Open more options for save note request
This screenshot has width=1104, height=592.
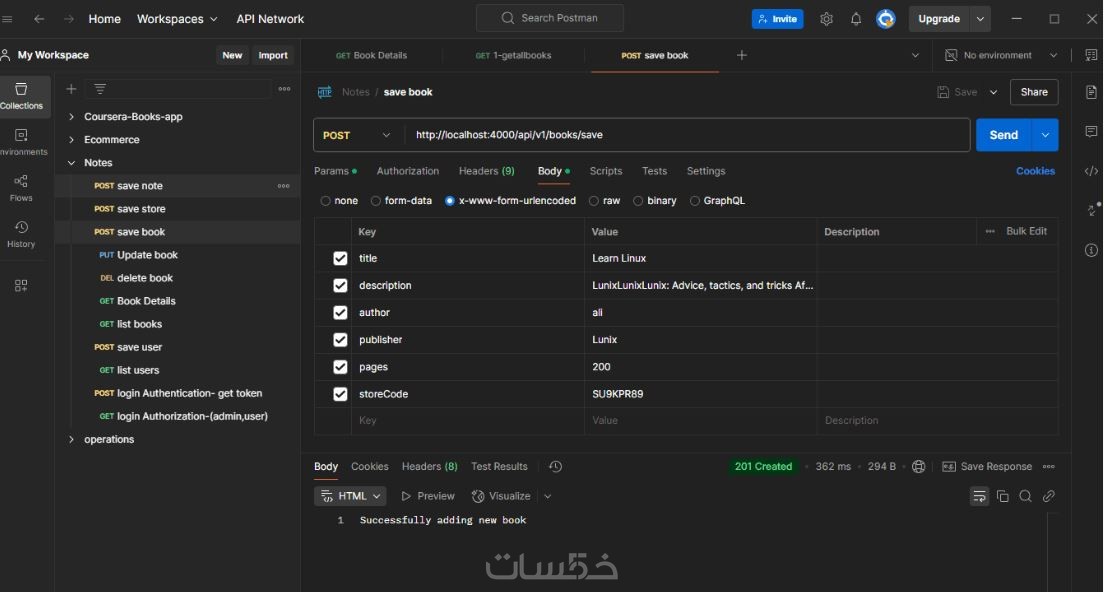click(x=284, y=186)
